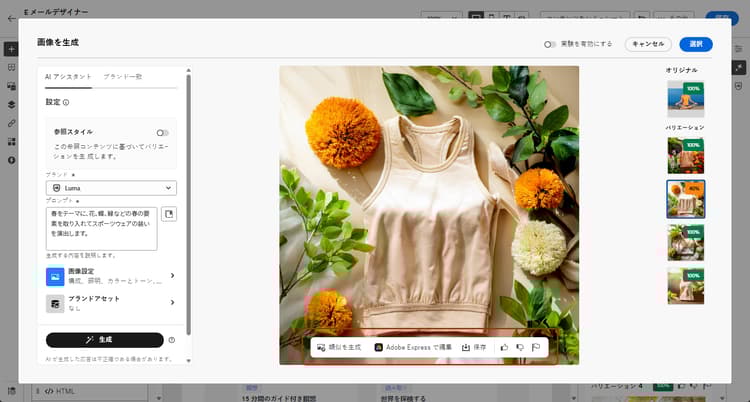Click 類似を生成 to generate similar
750x402 pixels.
coord(338,348)
